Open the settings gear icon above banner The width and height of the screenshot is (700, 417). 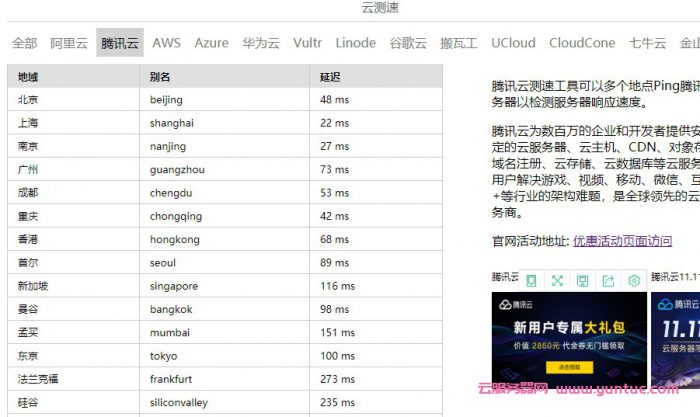coord(633,281)
